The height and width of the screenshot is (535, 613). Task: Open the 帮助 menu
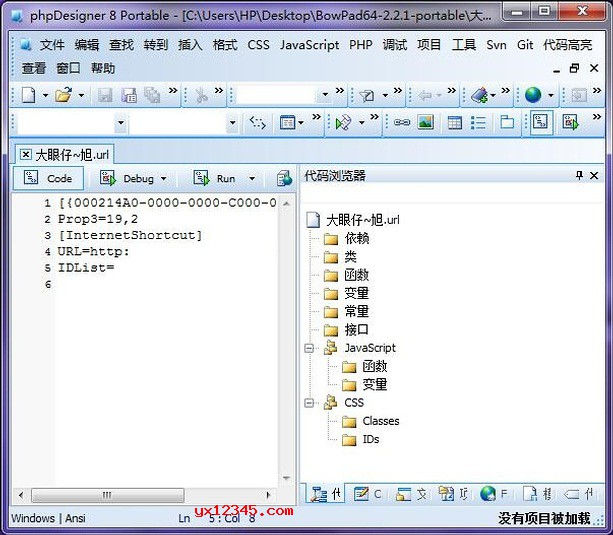click(103, 68)
